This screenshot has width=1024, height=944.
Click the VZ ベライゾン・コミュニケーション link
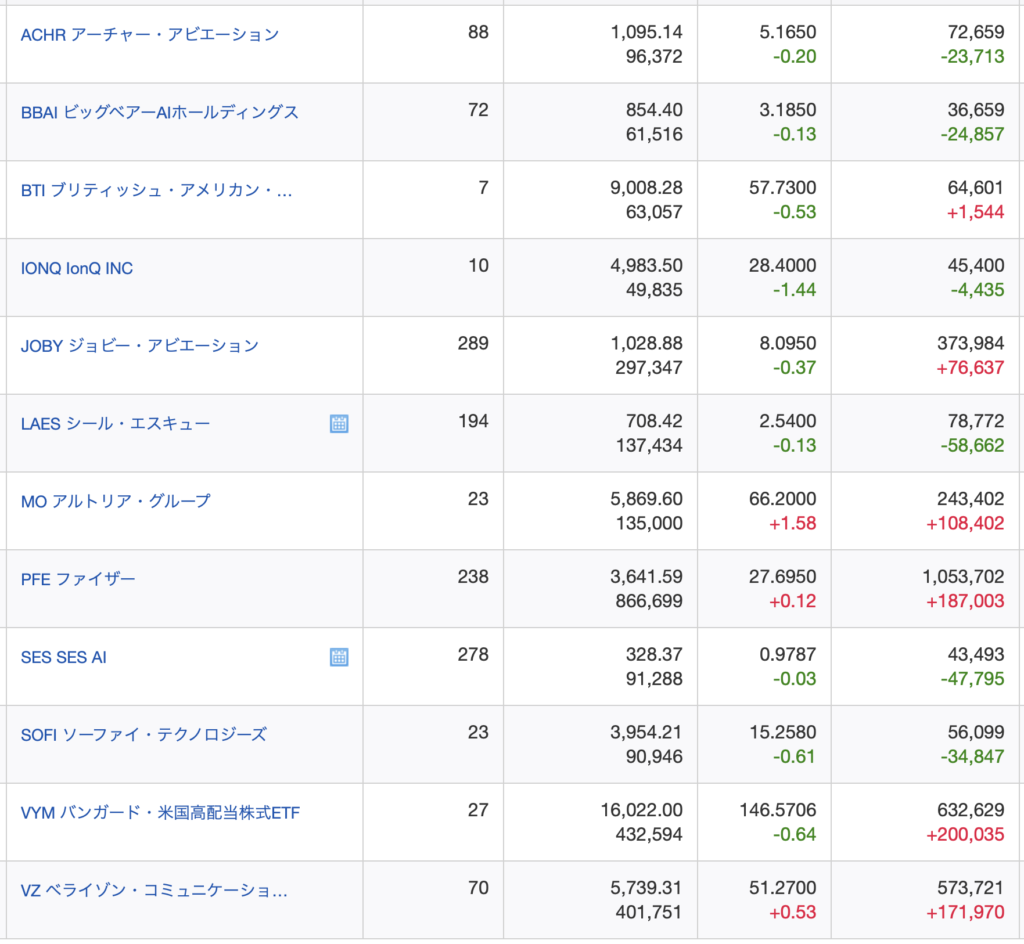point(154,890)
